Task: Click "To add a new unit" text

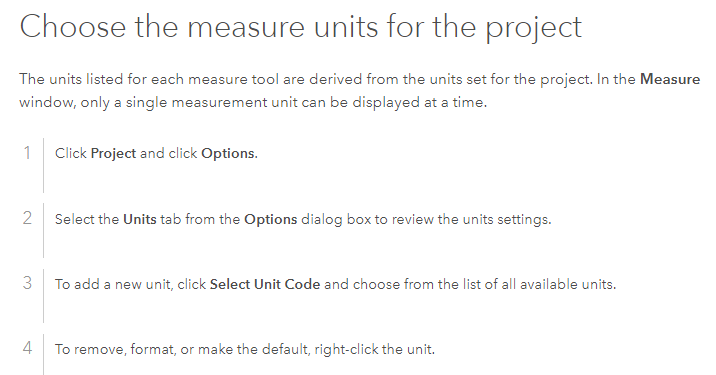Action: coord(113,284)
